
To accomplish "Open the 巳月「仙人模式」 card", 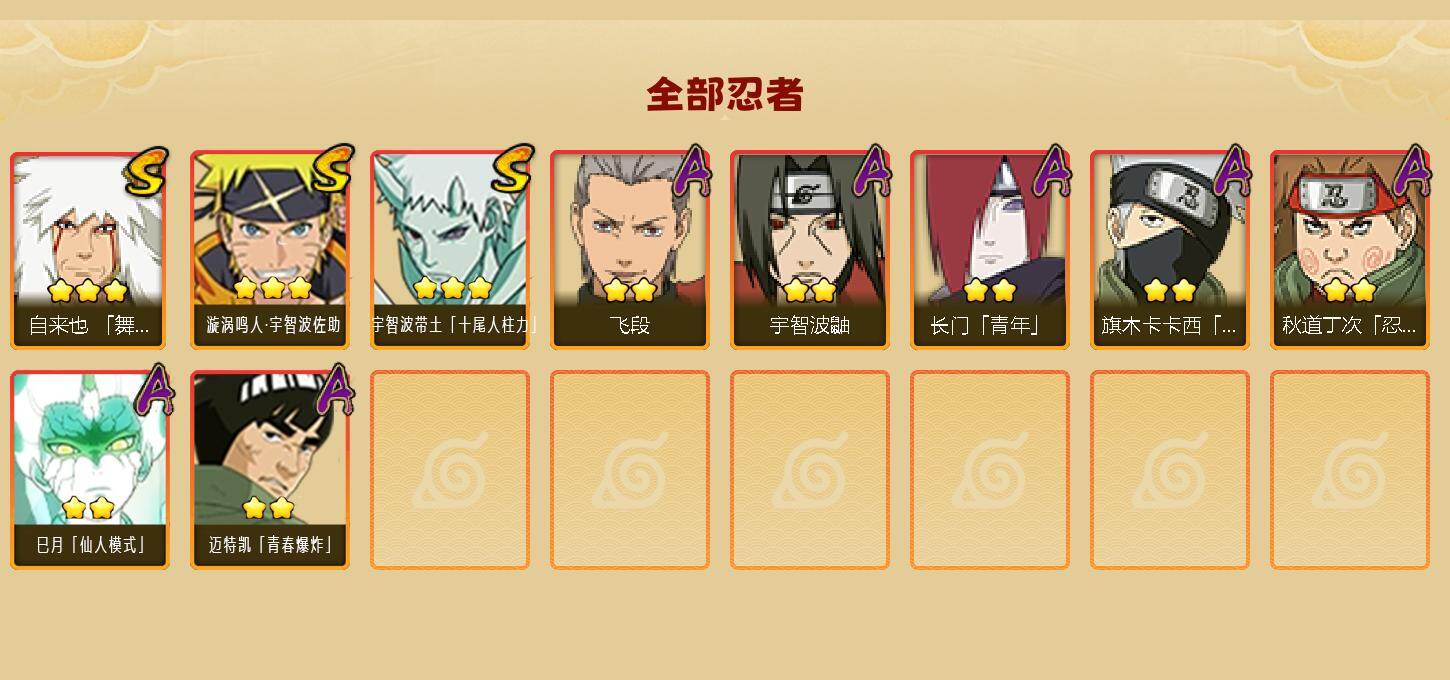I will [x=89, y=470].
